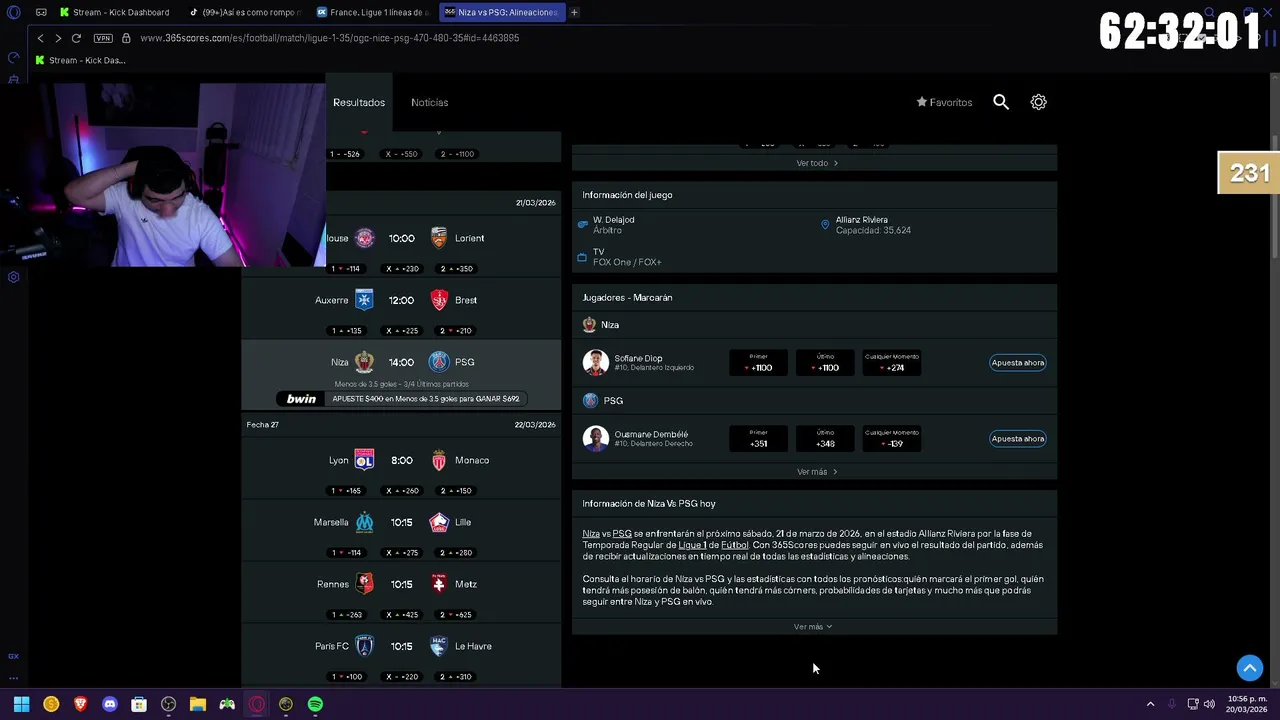Screen dimensions: 1280x720
Task: Open the 365Scores search icon
Action: click(1001, 102)
